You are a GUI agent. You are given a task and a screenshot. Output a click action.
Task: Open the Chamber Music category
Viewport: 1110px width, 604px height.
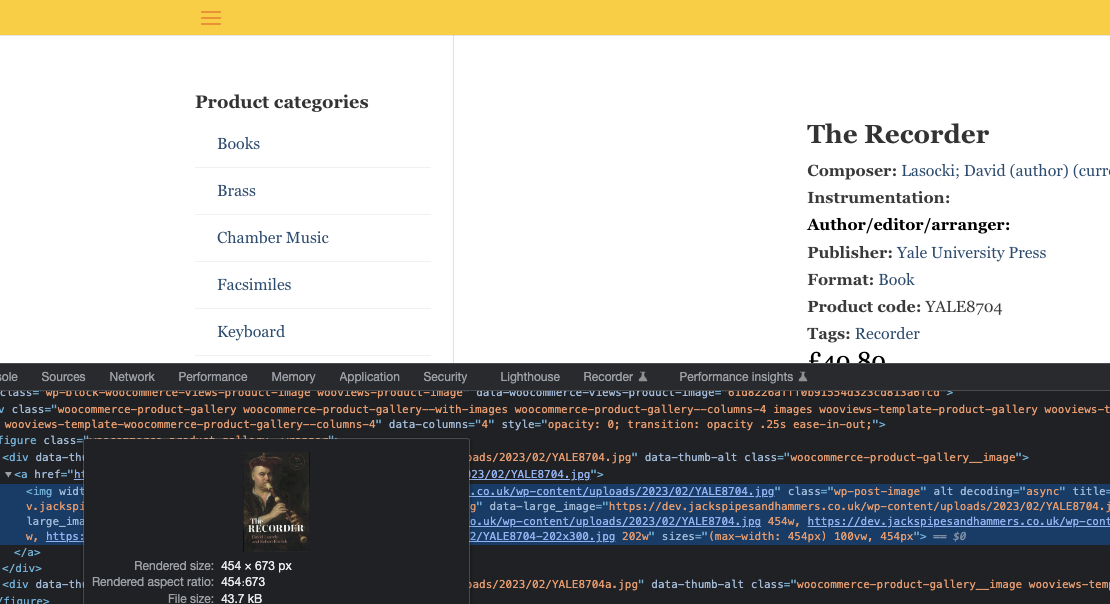tap(273, 238)
